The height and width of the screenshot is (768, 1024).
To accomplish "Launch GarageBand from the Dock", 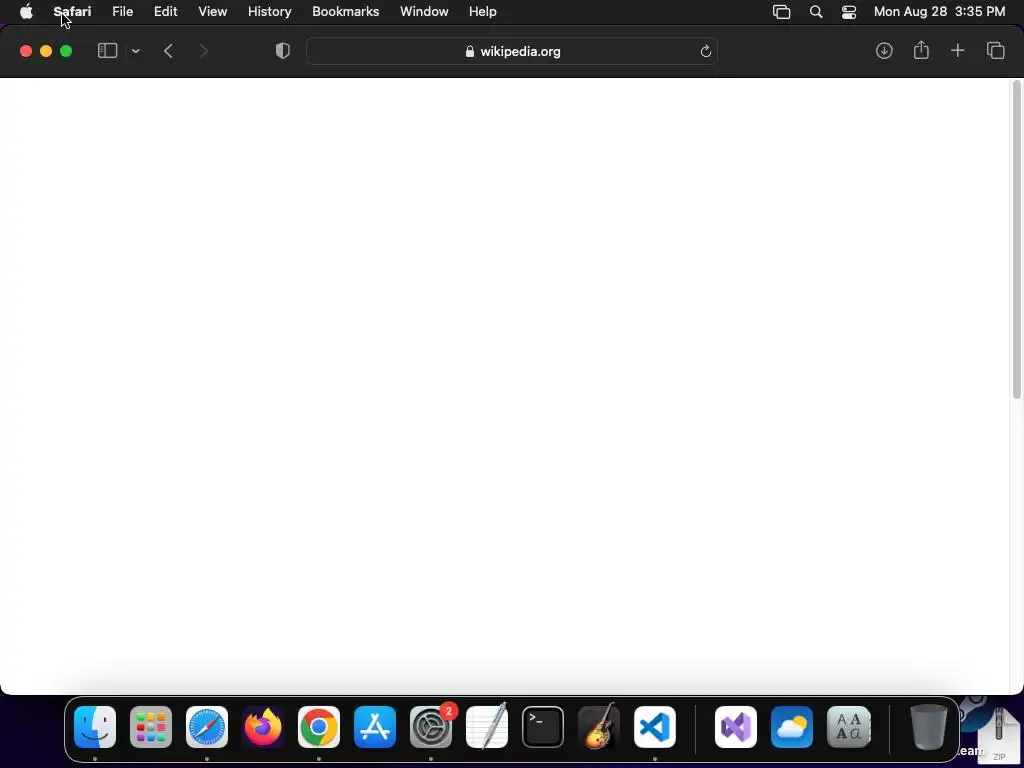I will click(x=599, y=726).
